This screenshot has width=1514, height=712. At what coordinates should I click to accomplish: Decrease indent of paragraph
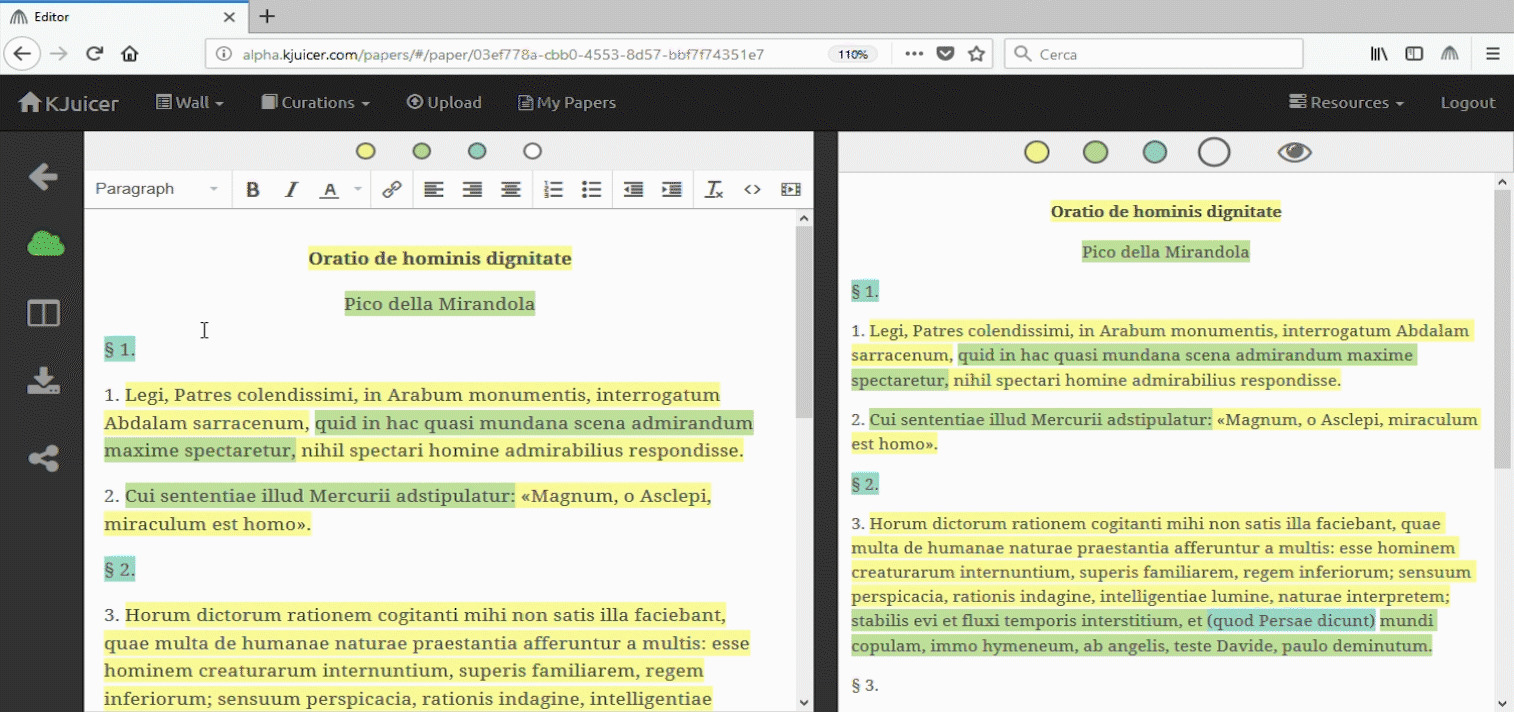633,189
